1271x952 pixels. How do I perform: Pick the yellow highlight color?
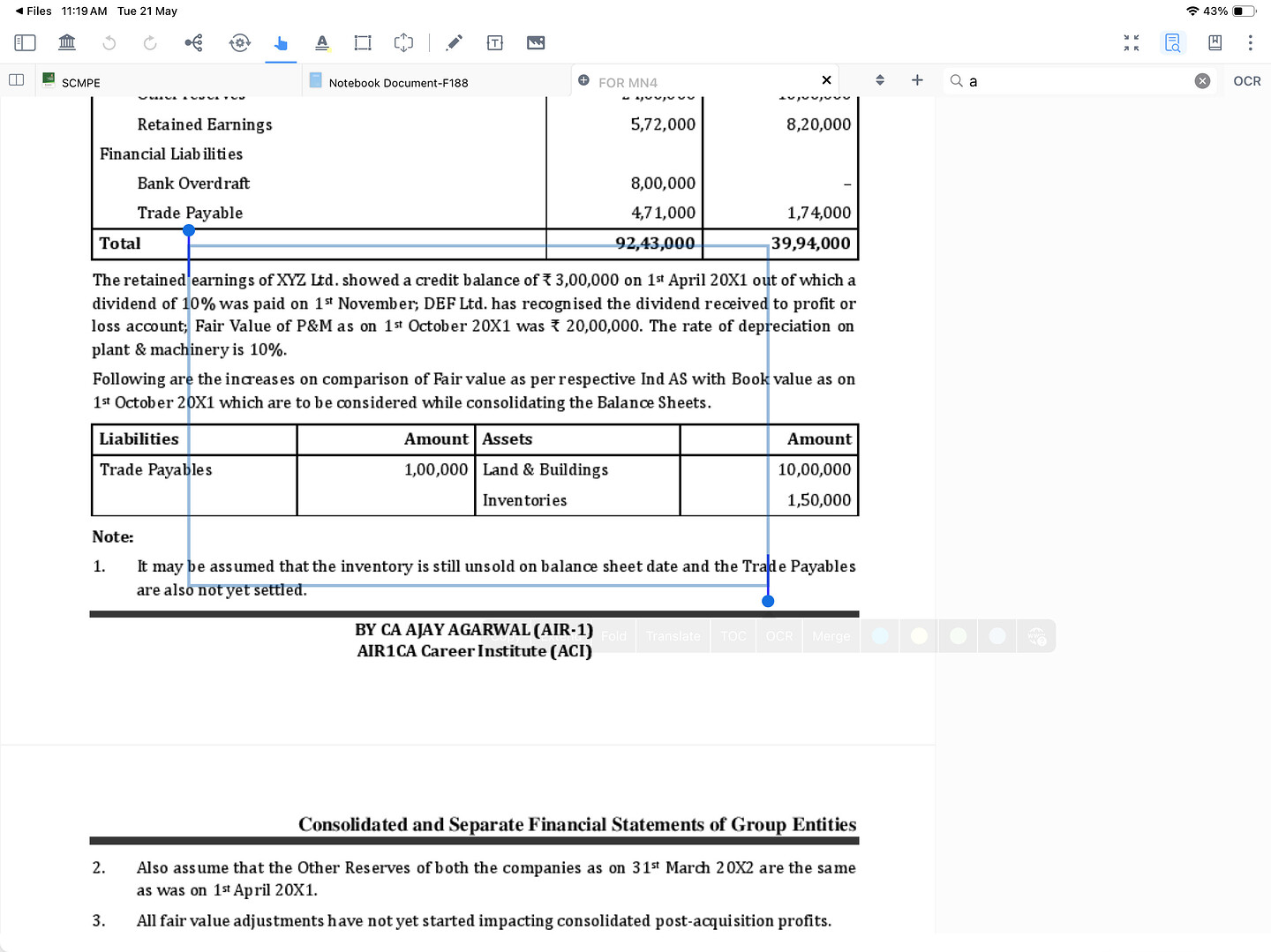(x=919, y=636)
